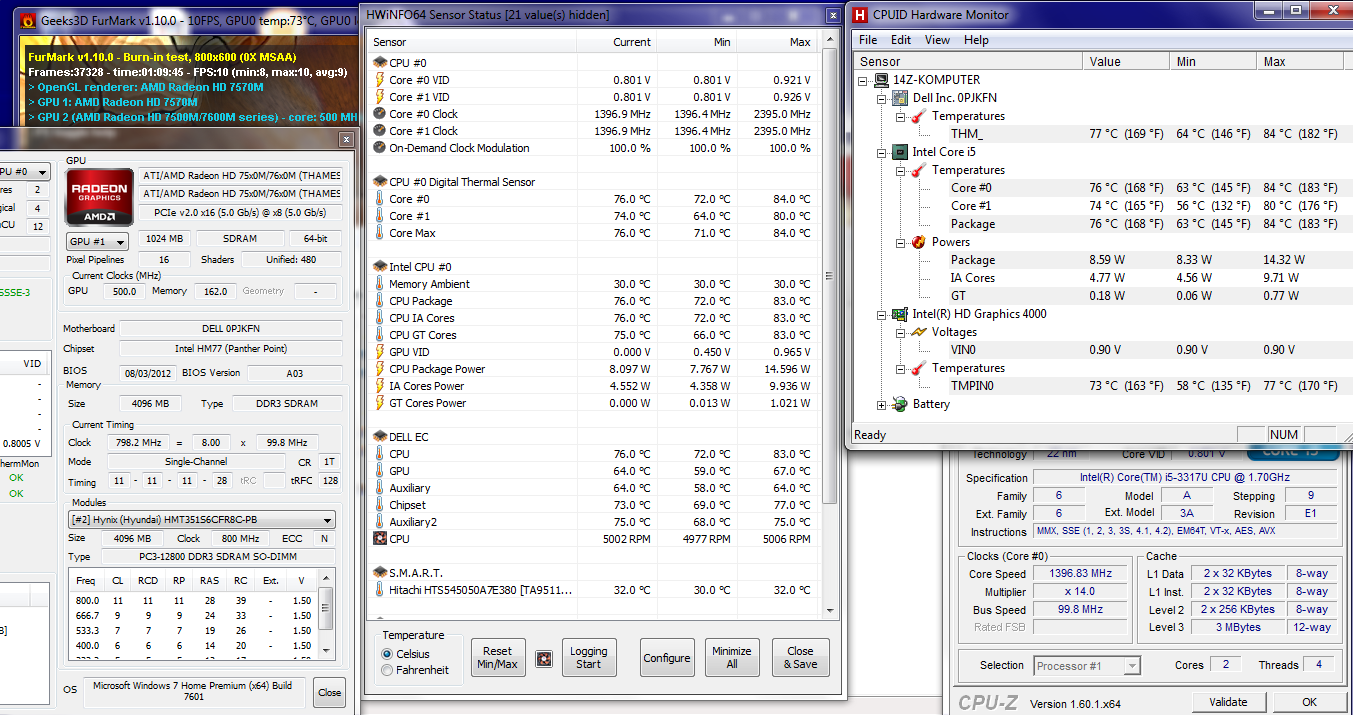Click the Validate button in CPU-Z
This screenshot has height=715, width=1353.
point(1227,702)
